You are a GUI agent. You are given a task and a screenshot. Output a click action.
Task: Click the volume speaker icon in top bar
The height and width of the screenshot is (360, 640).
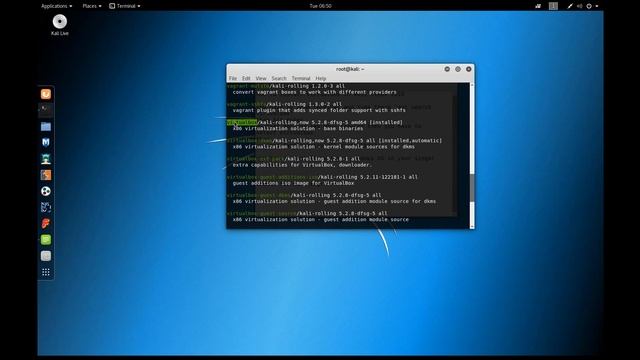[x=579, y=6]
